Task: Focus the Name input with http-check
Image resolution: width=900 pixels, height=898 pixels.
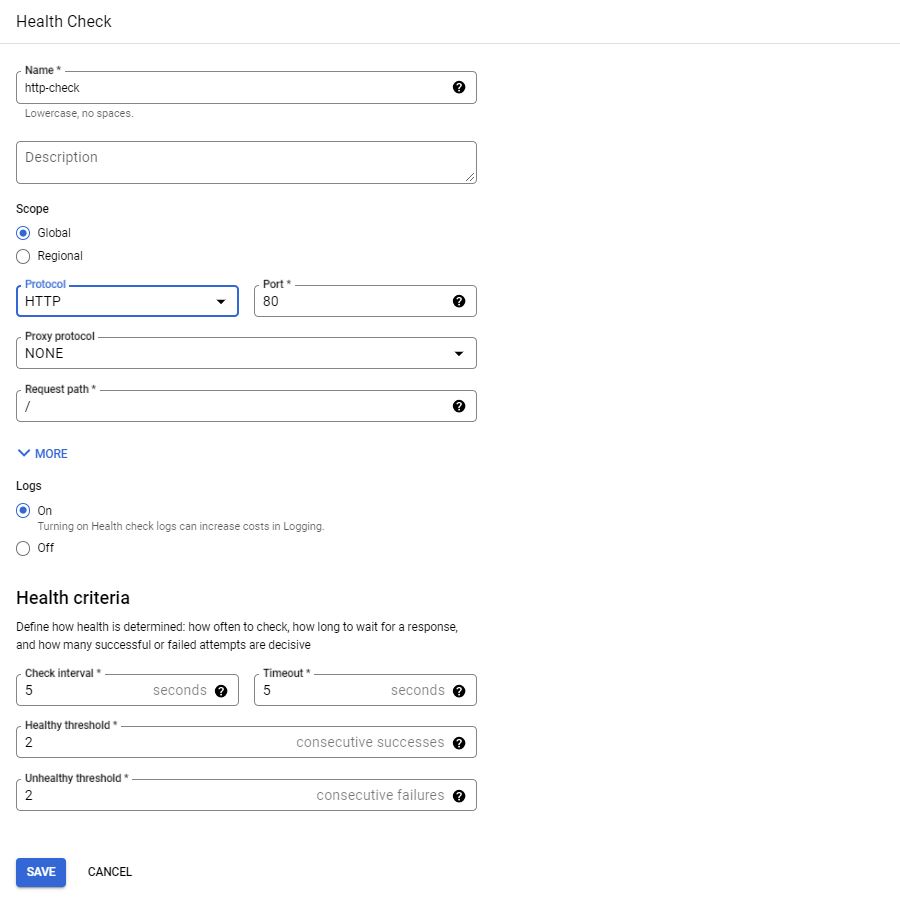Action: [x=230, y=88]
